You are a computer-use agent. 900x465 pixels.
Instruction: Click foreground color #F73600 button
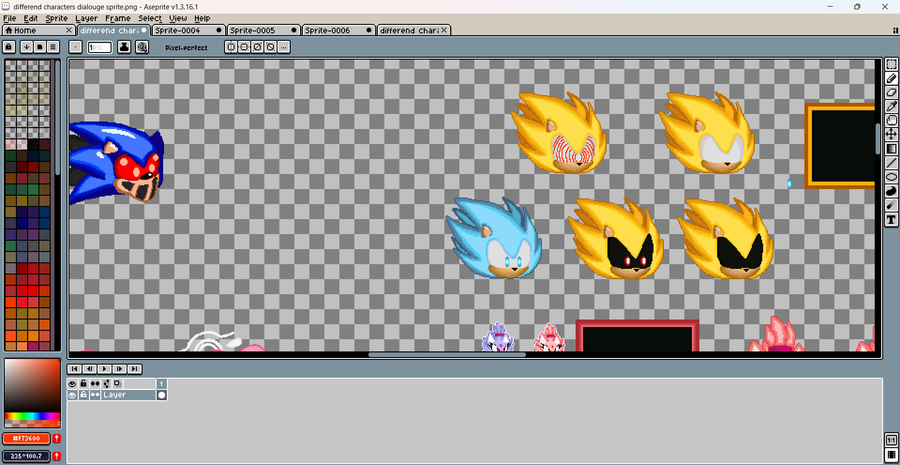(x=26, y=439)
